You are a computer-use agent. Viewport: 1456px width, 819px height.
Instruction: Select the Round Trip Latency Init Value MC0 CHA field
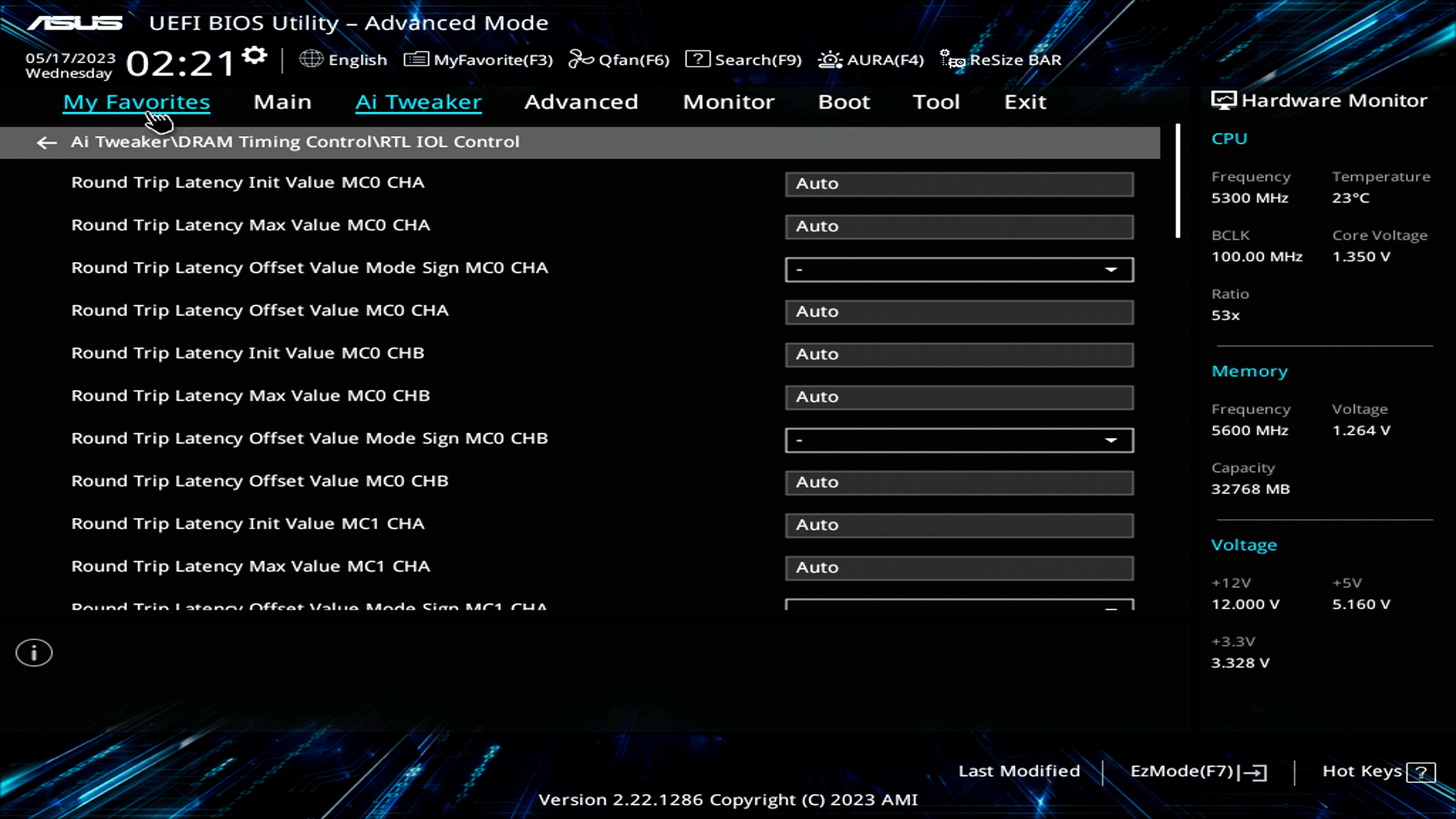(x=959, y=184)
